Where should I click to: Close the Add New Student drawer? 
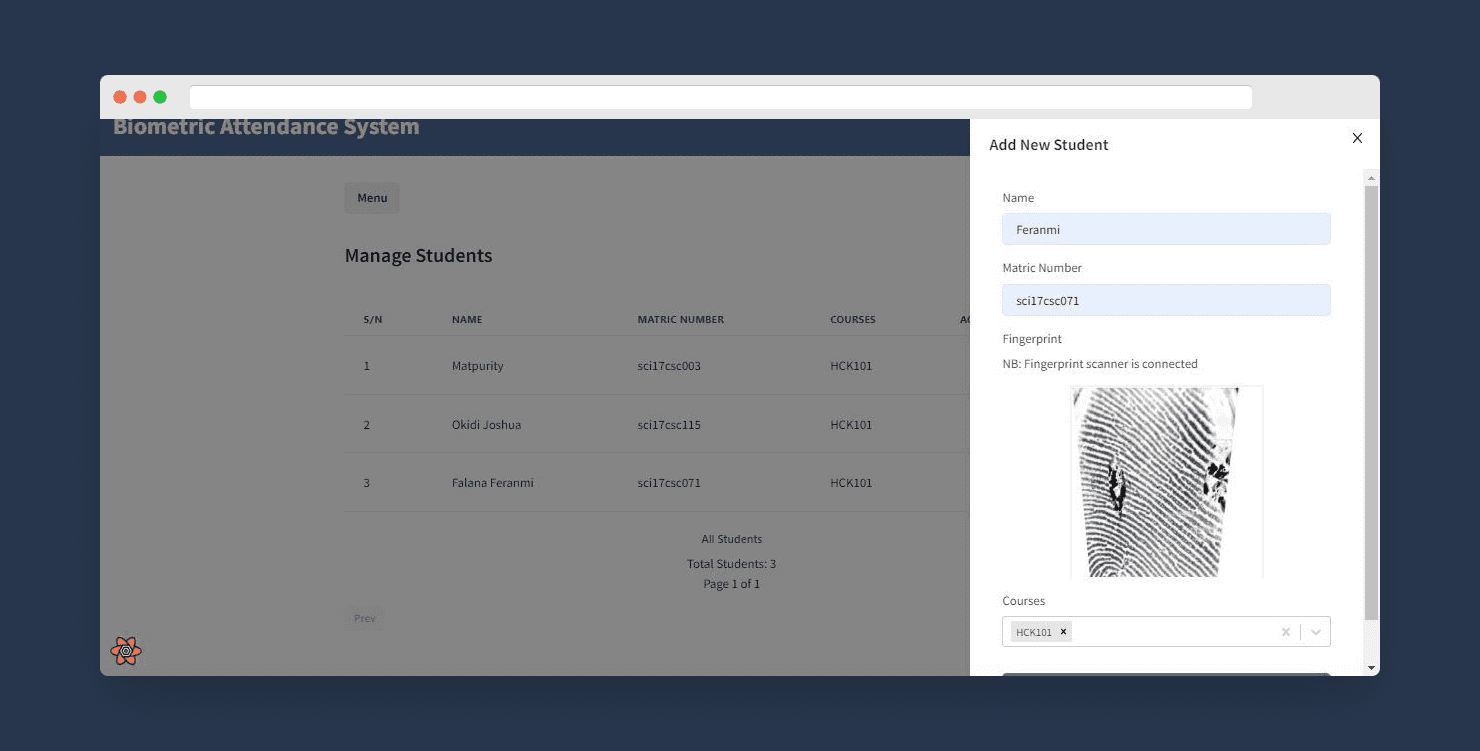pyautogui.click(x=1357, y=138)
